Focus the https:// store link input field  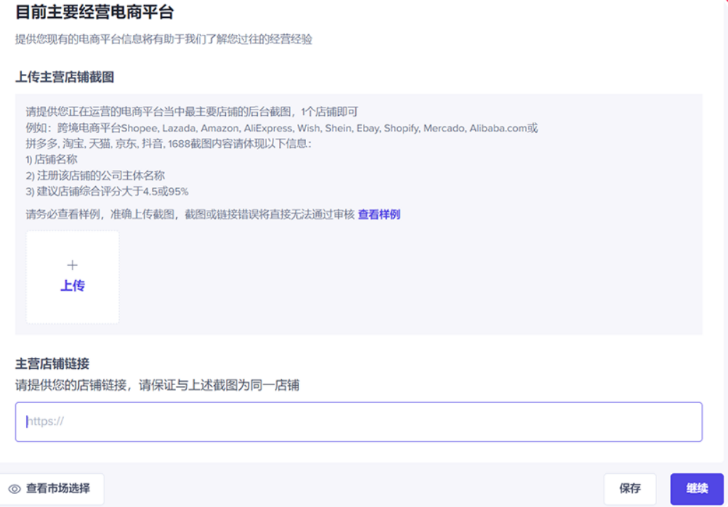[x=358, y=422]
